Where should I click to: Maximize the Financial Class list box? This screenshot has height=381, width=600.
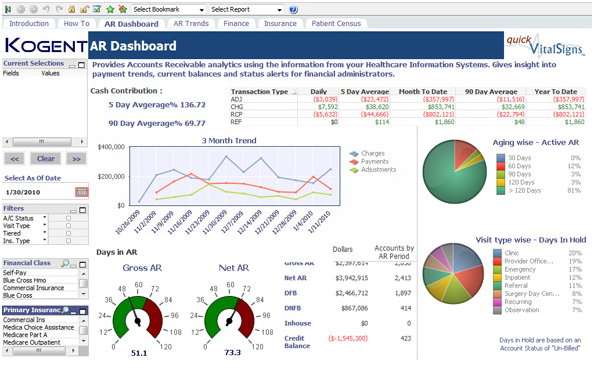click(82, 264)
